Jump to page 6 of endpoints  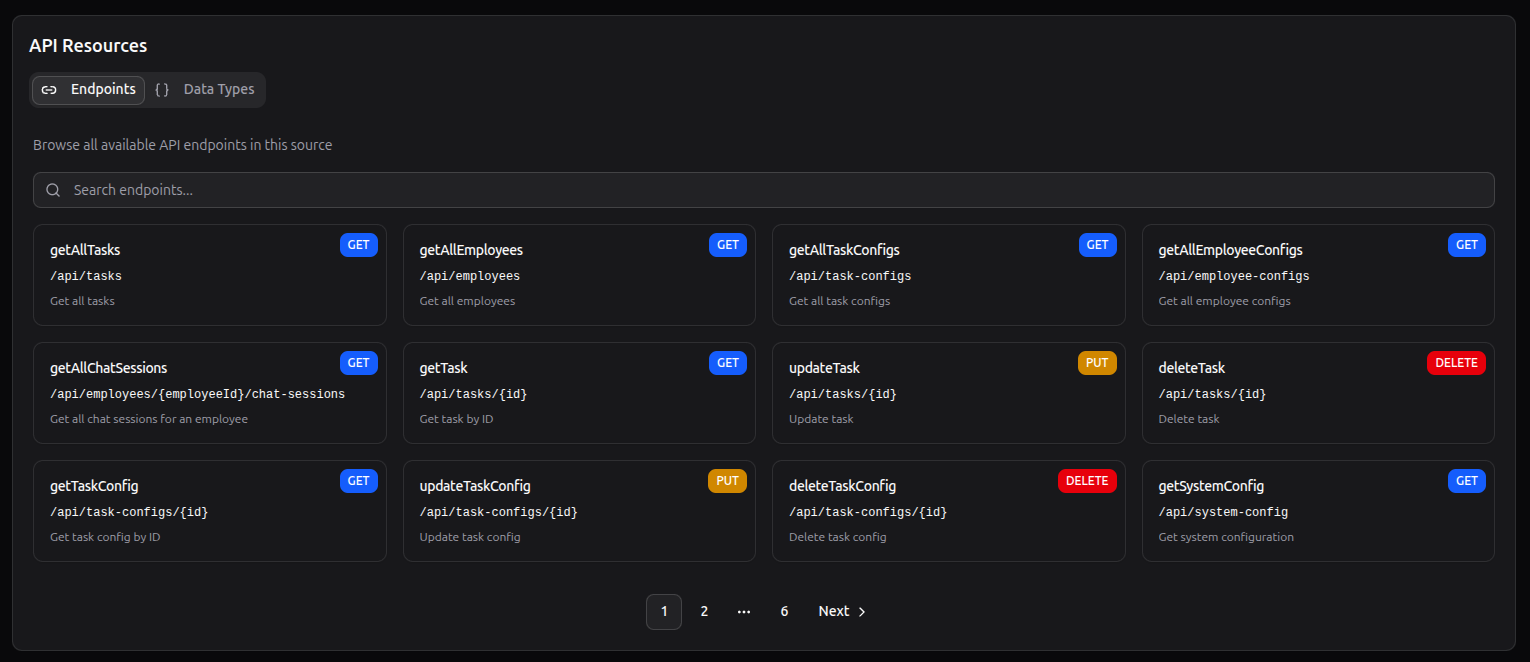pyautogui.click(x=784, y=611)
